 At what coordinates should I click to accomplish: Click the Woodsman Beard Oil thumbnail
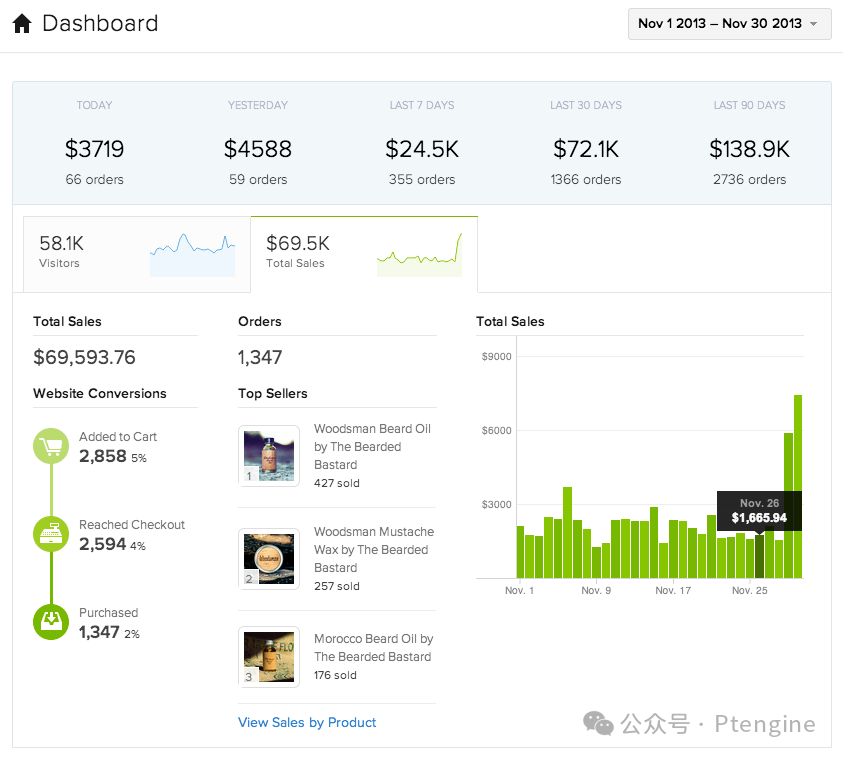(x=269, y=456)
